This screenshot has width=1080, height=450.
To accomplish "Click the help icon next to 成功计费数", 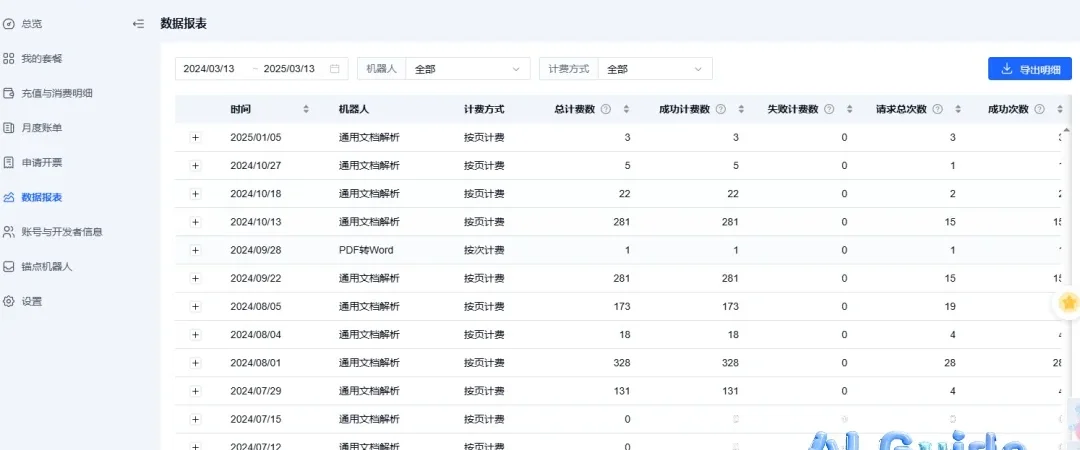I will 720,109.
